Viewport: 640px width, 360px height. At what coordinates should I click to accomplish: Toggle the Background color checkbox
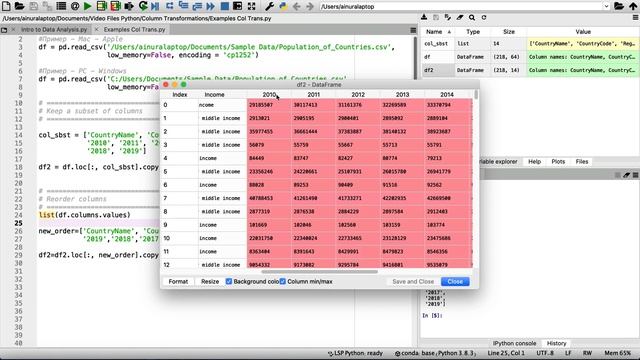229,282
